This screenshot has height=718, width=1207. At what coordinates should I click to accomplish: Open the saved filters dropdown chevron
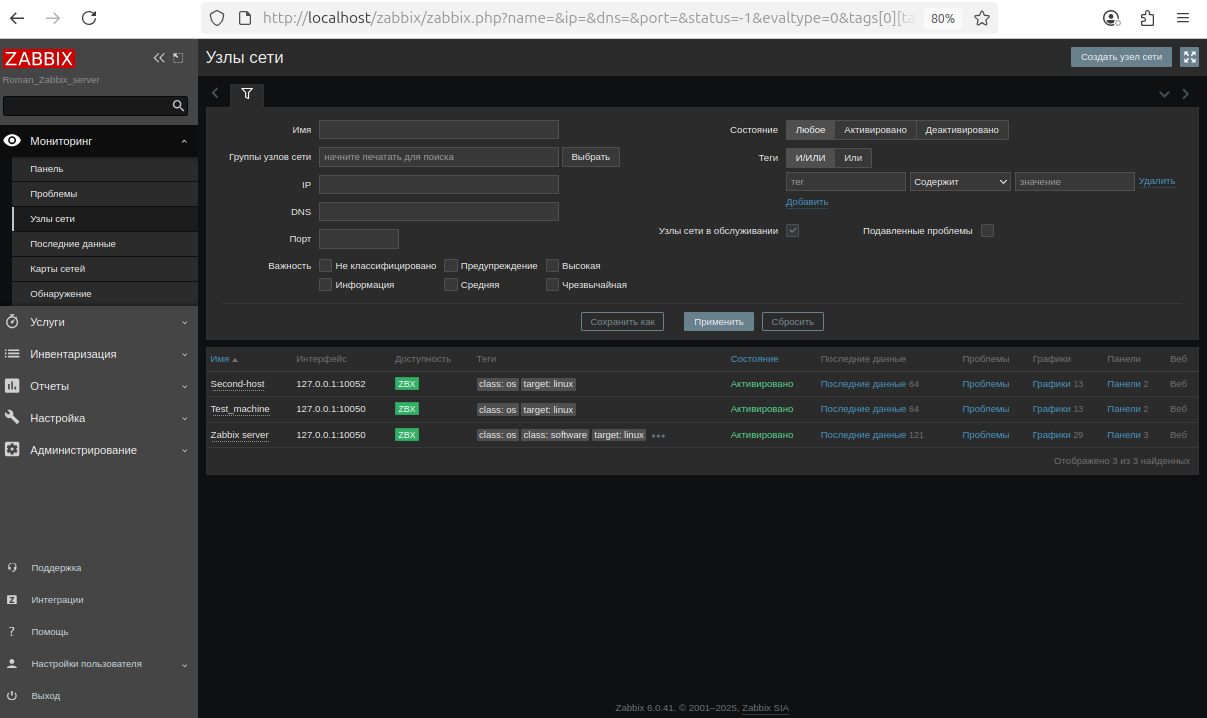click(x=1164, y=94)
